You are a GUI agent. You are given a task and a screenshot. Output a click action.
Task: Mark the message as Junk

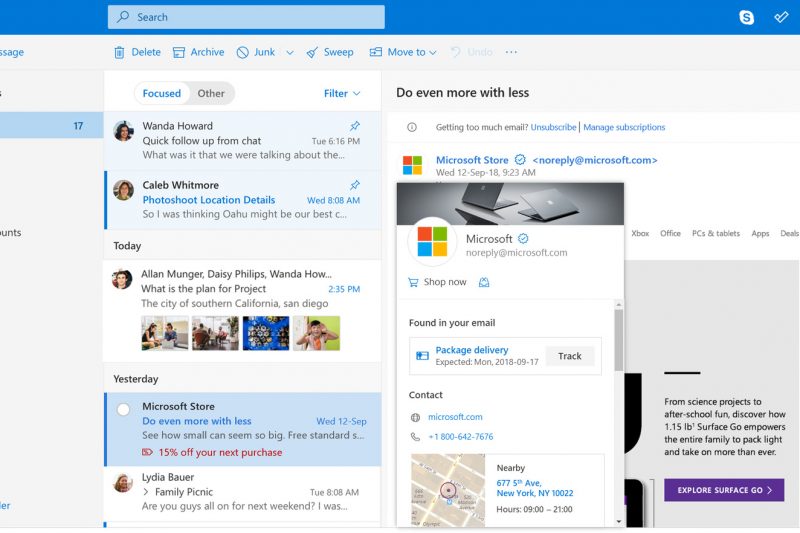(256, 52)
